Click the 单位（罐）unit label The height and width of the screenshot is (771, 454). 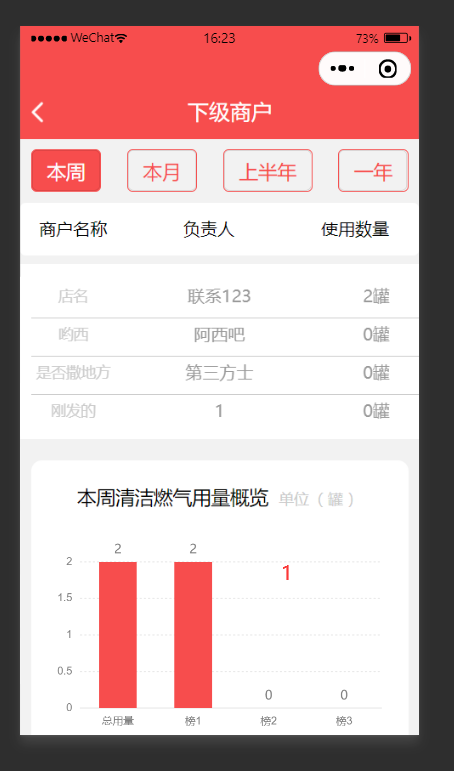pyautogui.click(x=317, y=500)
